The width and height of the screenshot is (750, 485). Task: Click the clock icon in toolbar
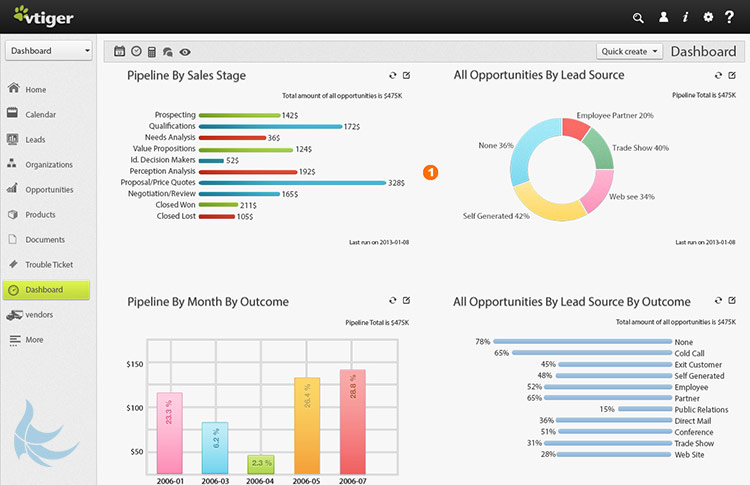pyautogui.click(x=136, y=51)
